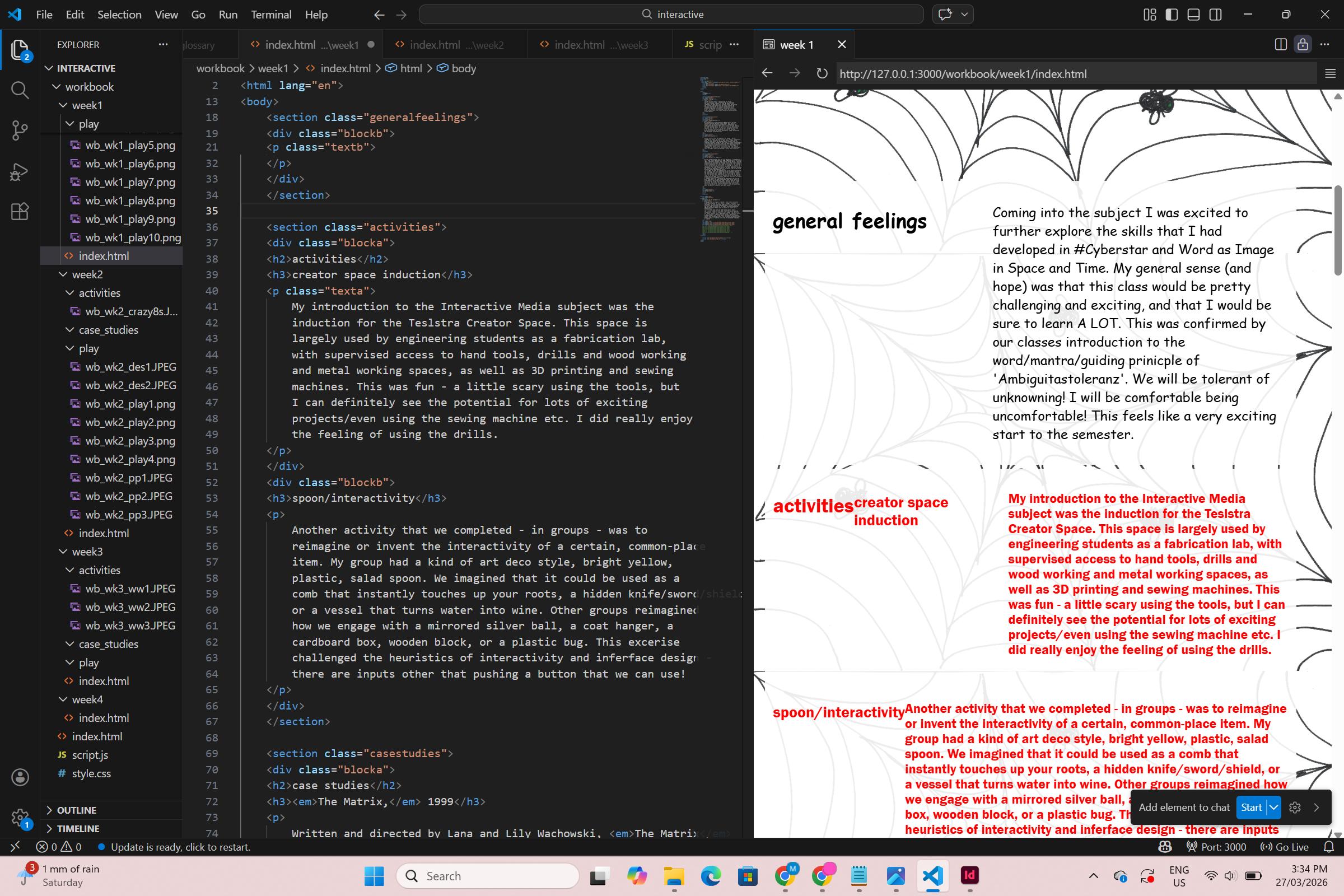Open Run and Debug view
The height and width of the screenshot is (896, 1344).
(x=20, y=171)
